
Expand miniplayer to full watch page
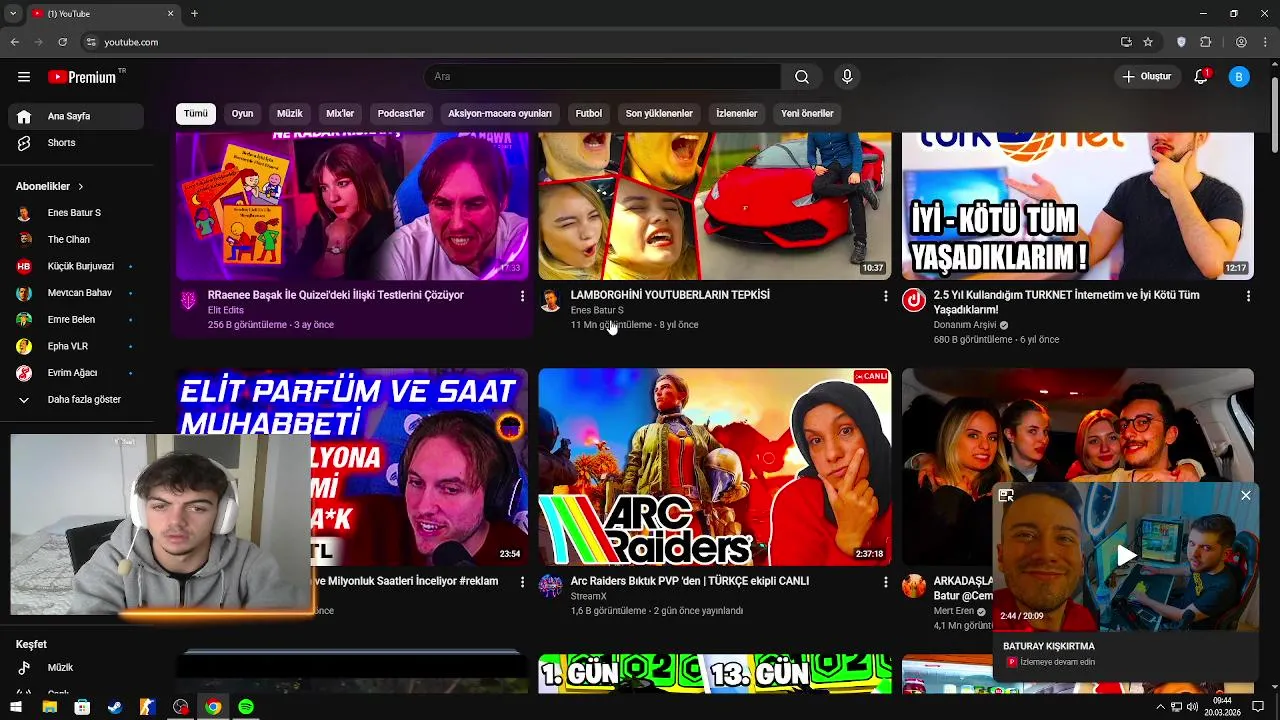point(1006,495)
